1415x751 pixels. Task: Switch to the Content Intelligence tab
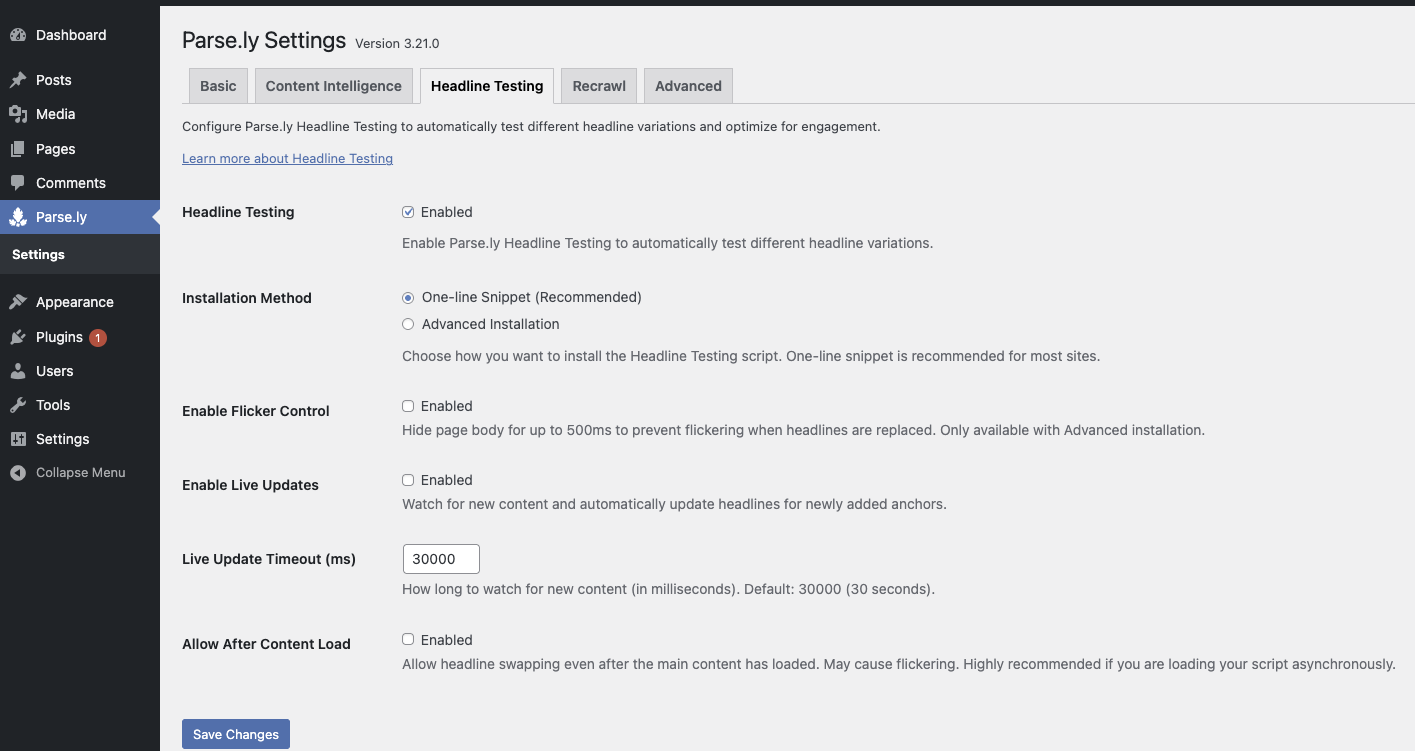tap(333, 86)
